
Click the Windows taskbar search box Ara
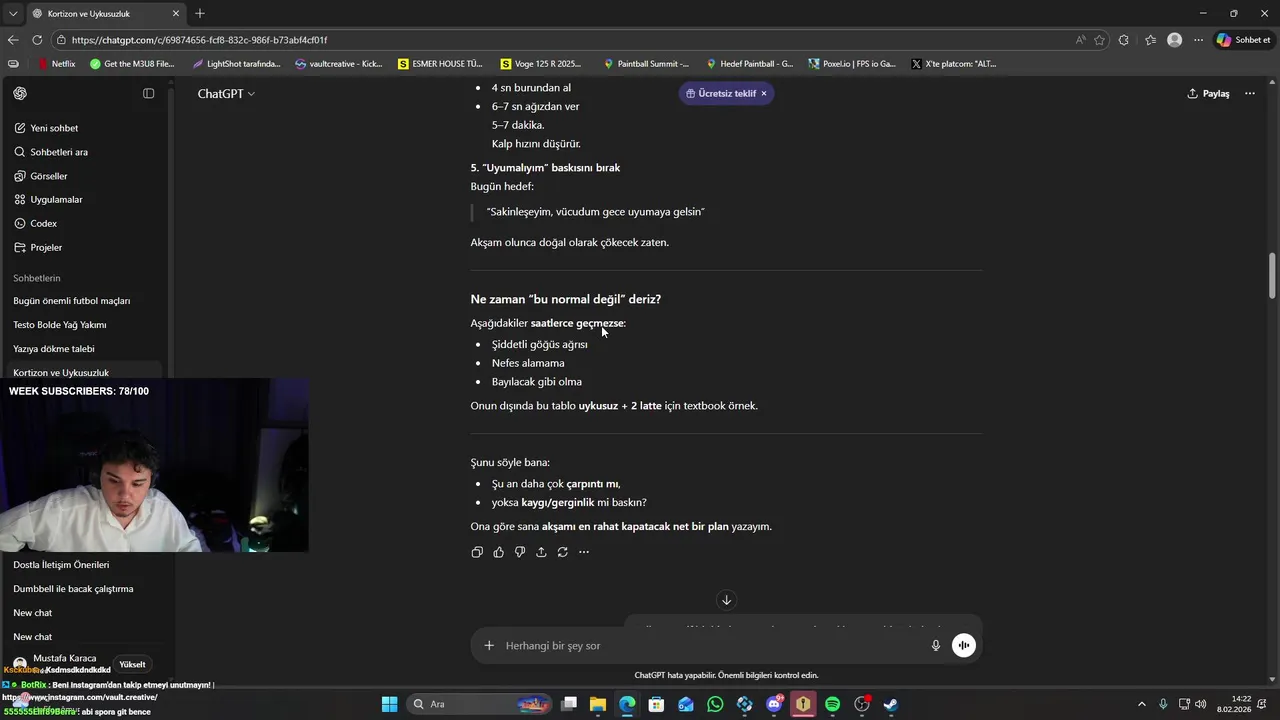[x=479, y=704]
